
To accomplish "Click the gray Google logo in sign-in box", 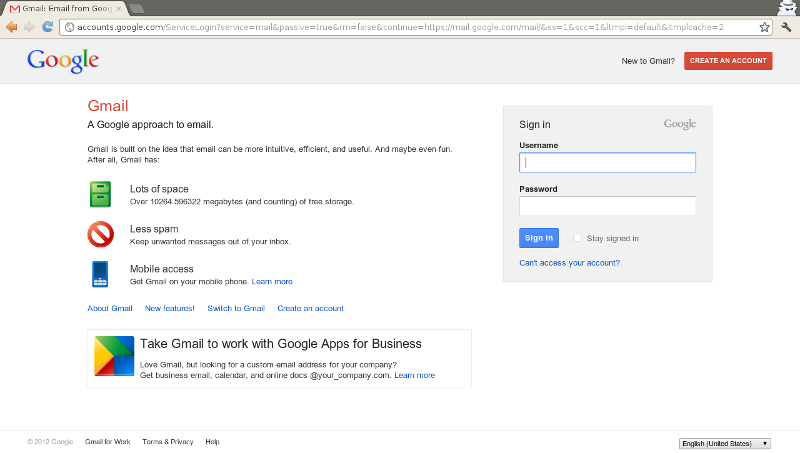I will (x=680, y=124).
